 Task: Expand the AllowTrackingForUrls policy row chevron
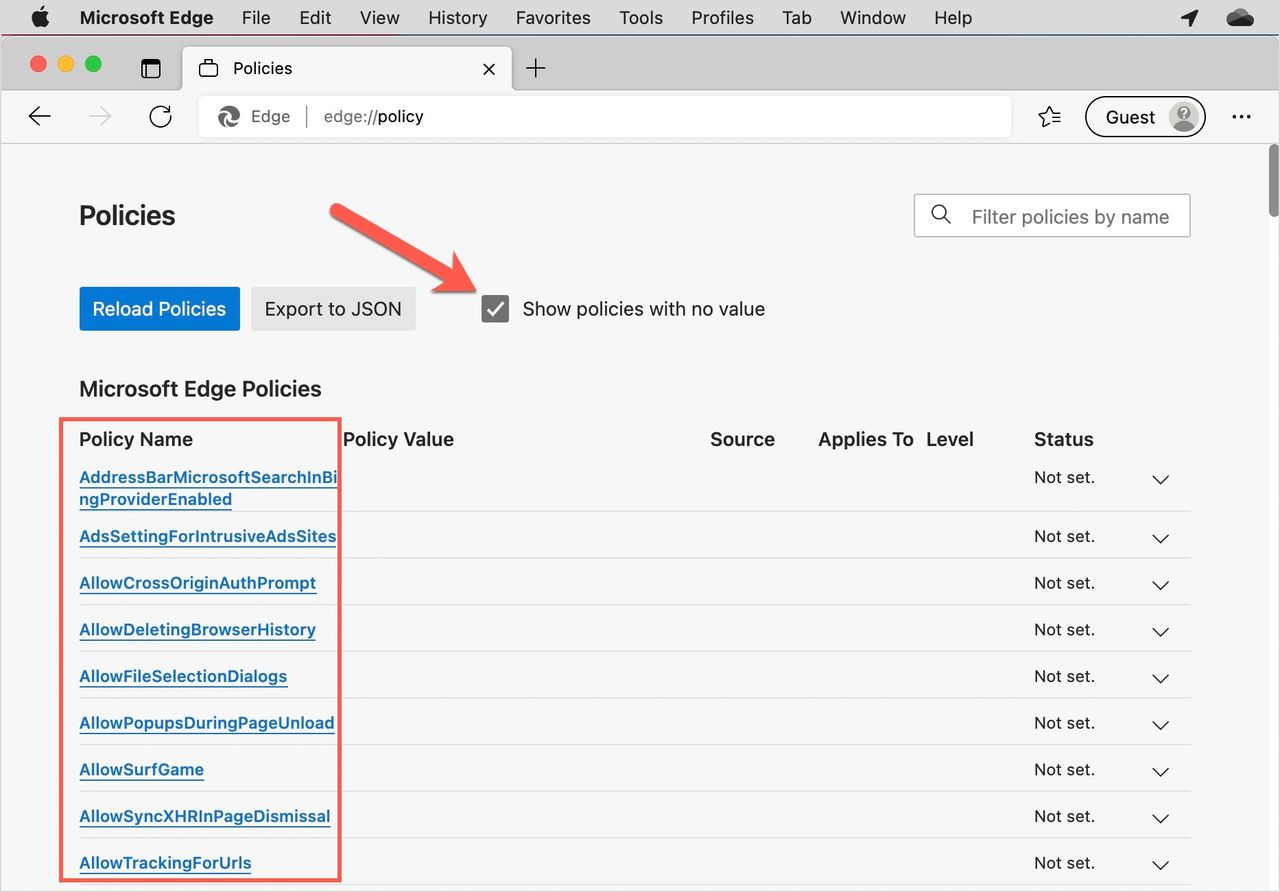click(x=1160, y=865)
